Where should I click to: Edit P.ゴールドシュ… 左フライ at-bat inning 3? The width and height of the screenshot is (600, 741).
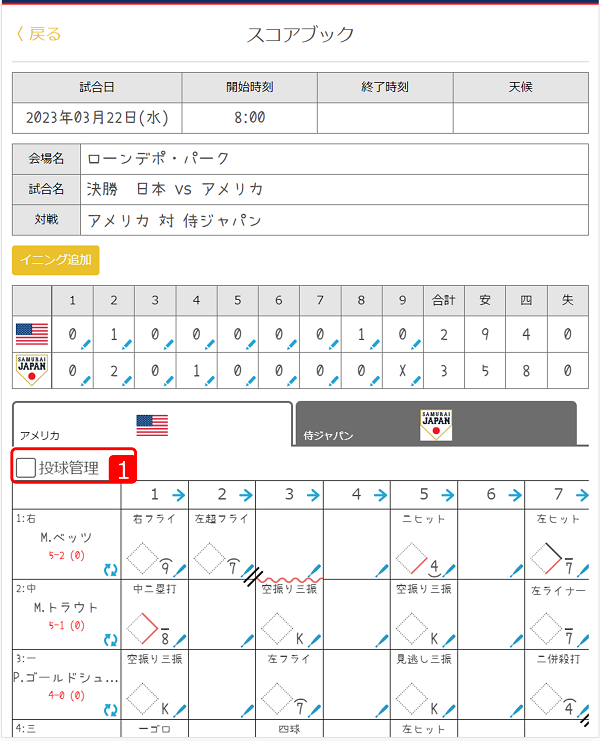click(x=314, y=711)
